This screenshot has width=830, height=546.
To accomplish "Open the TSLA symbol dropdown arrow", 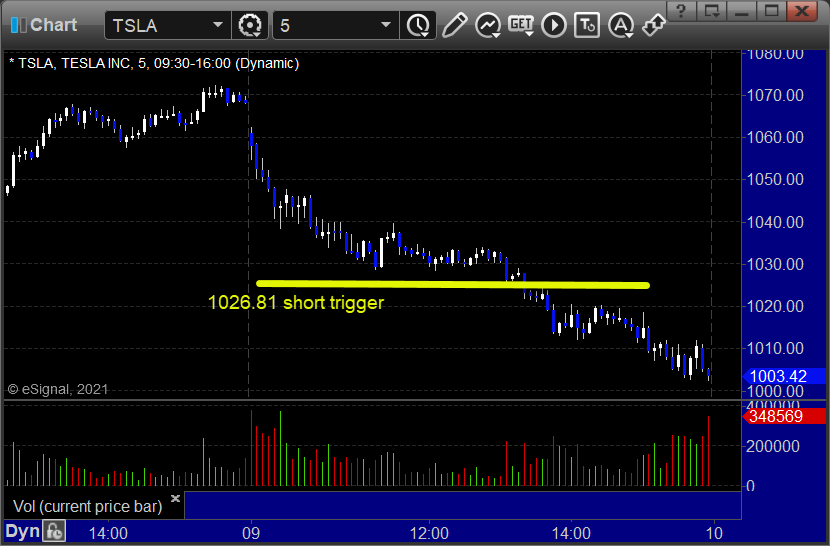I will click(x=218, y=24).
